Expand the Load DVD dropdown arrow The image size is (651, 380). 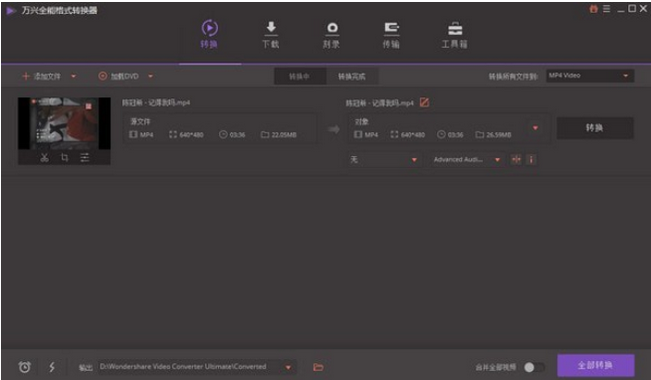pyautogui.click(x=150, y=76)
